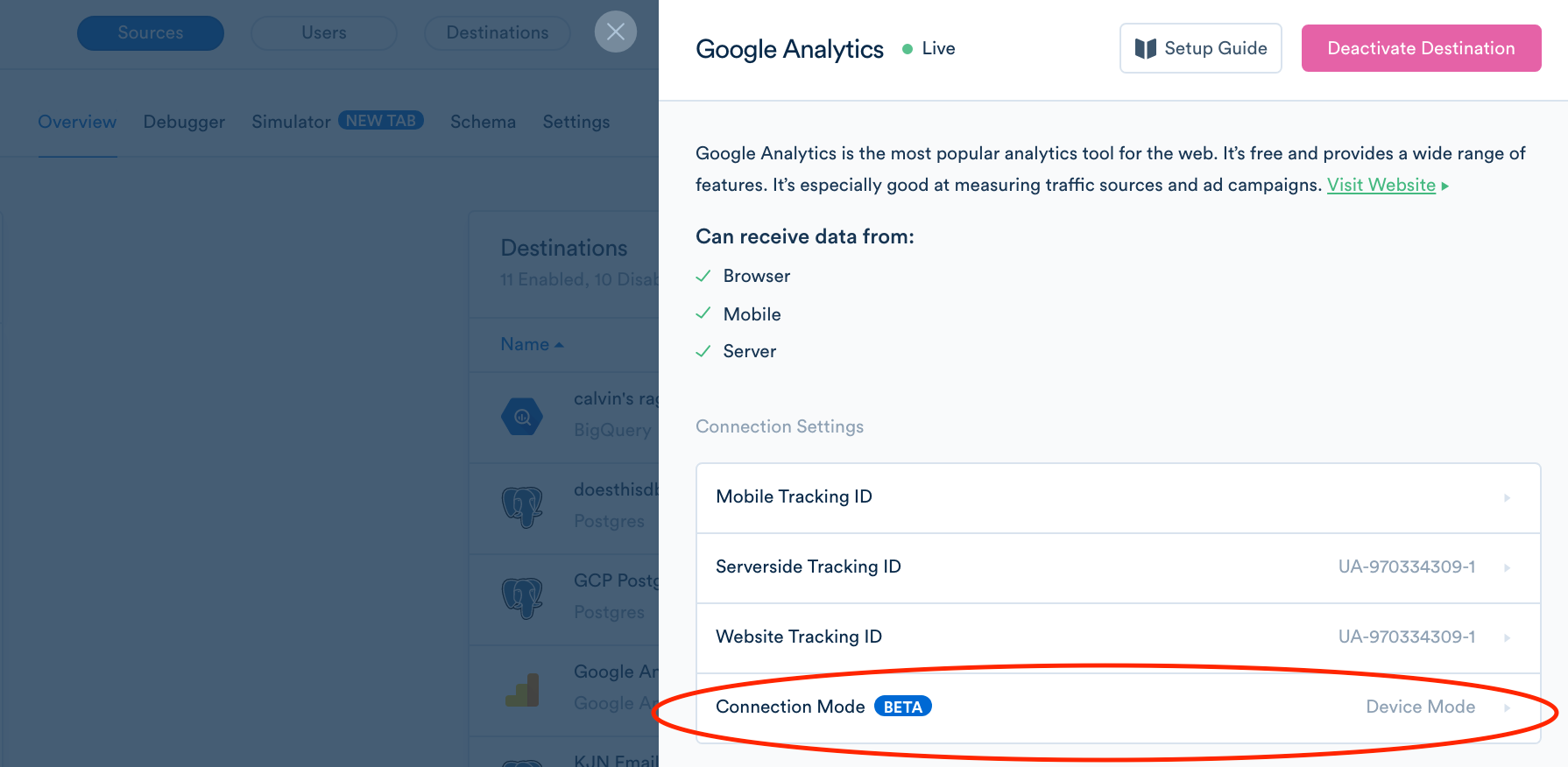Click the Browser checkmark icon
The image size is (1568, 767).
tap(703, 276)
